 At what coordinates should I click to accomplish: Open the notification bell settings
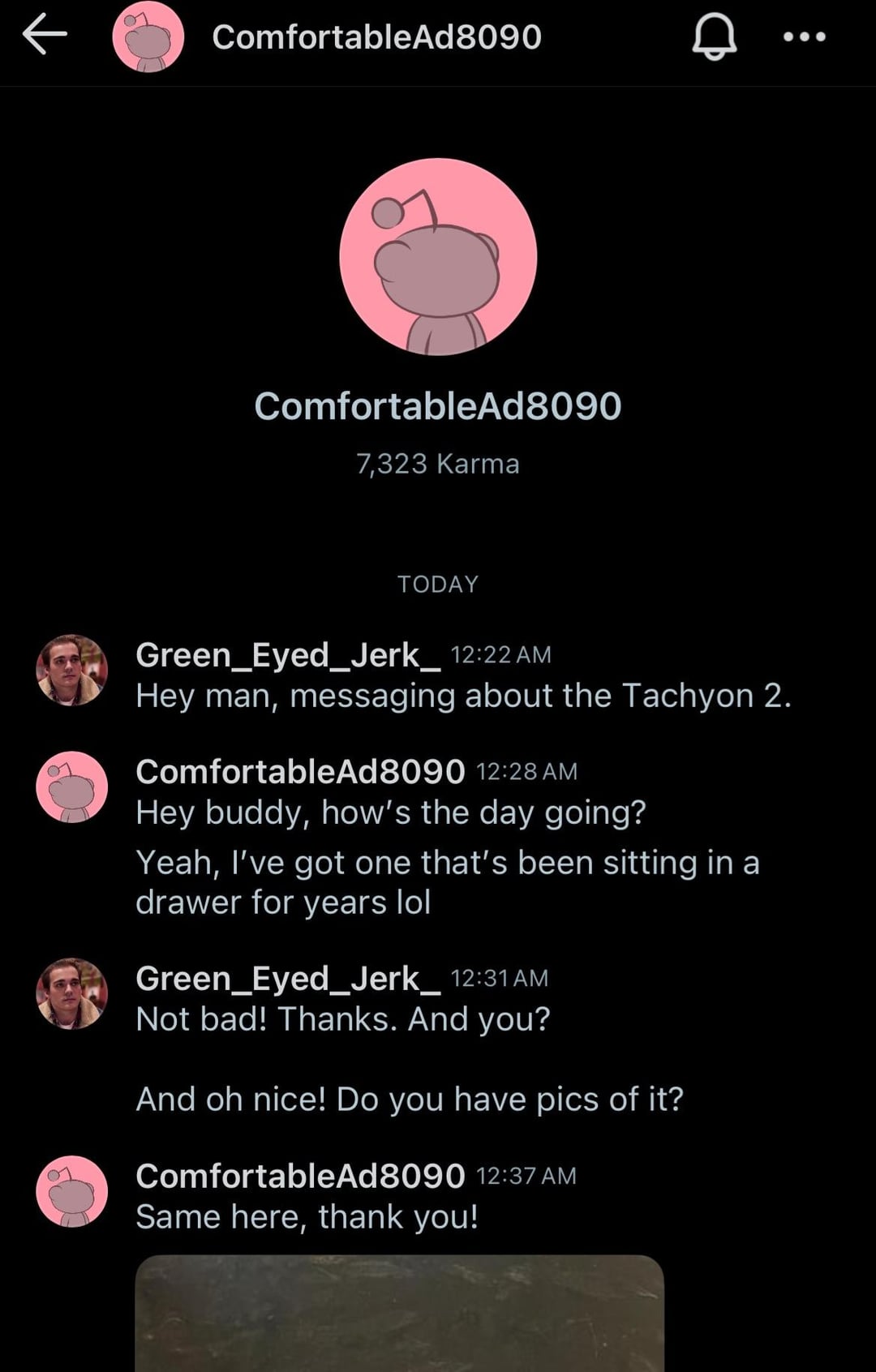(714, 37)
